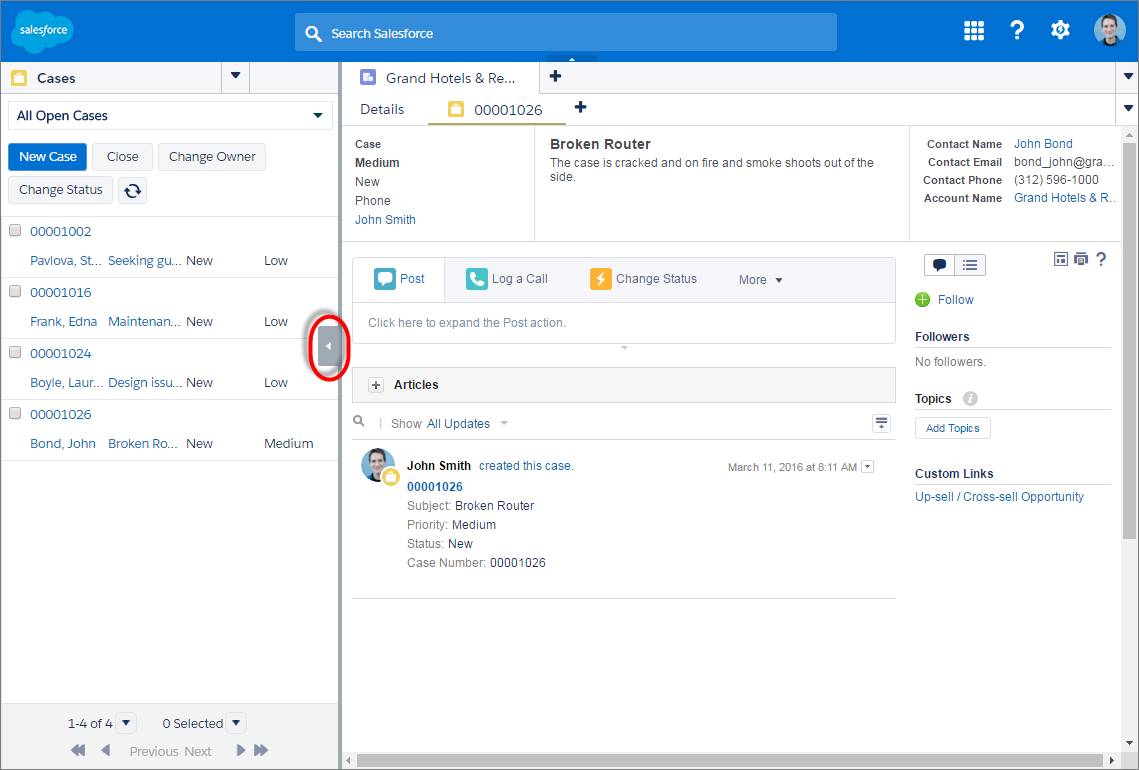Go to previous page arrow
The width and height of the screenshot is (1139, 770).
(106, 750)
